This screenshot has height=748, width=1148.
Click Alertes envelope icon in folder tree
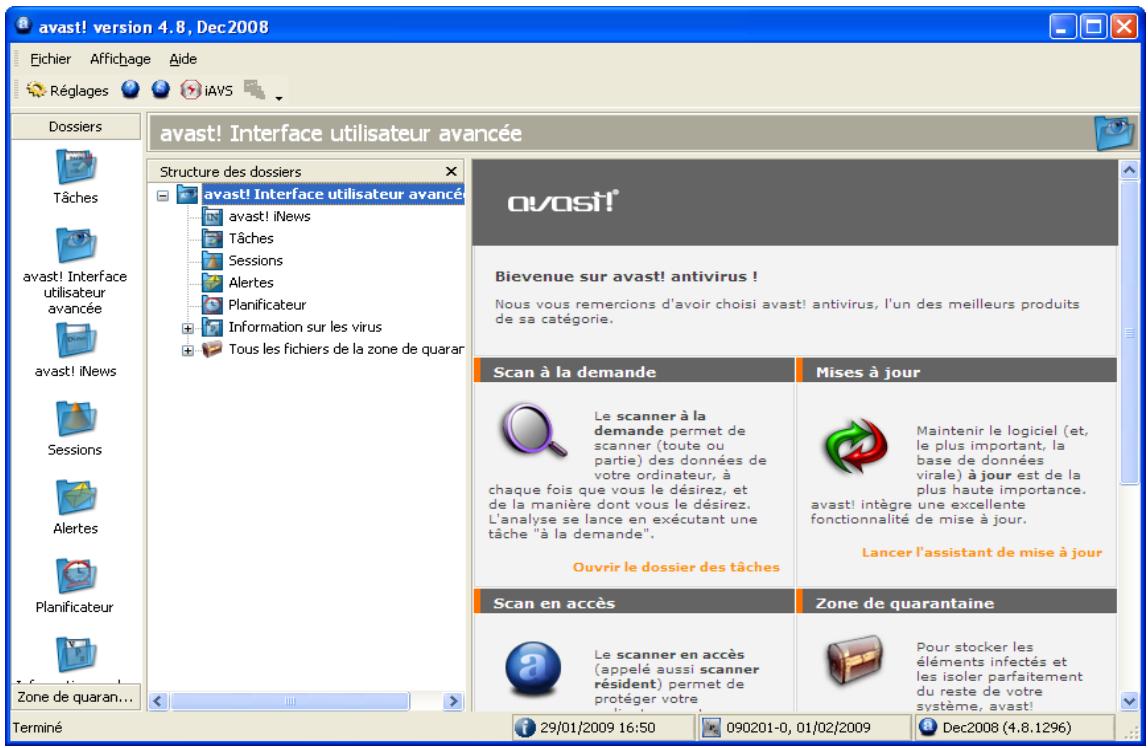[212, 283]
